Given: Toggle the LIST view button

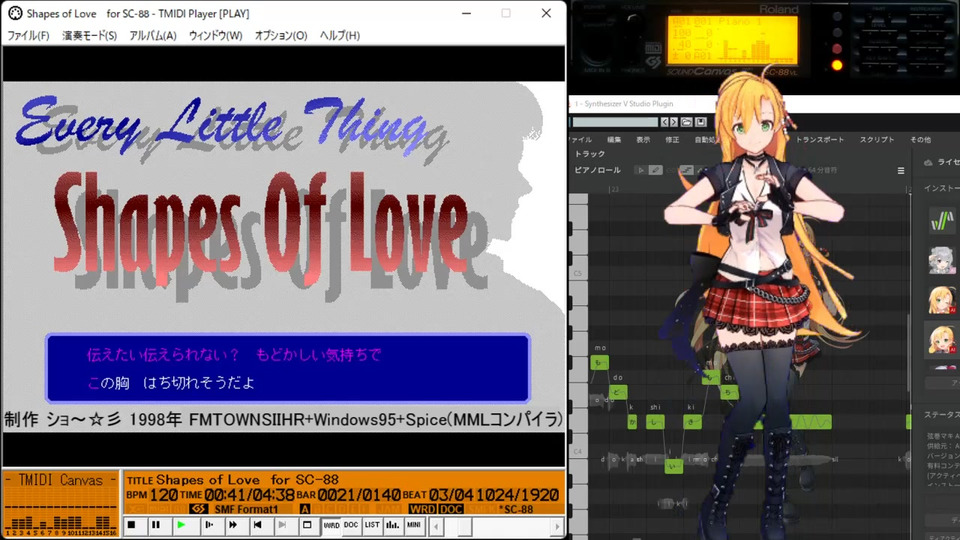Looking at the screenshot, I should pos(372,525).
